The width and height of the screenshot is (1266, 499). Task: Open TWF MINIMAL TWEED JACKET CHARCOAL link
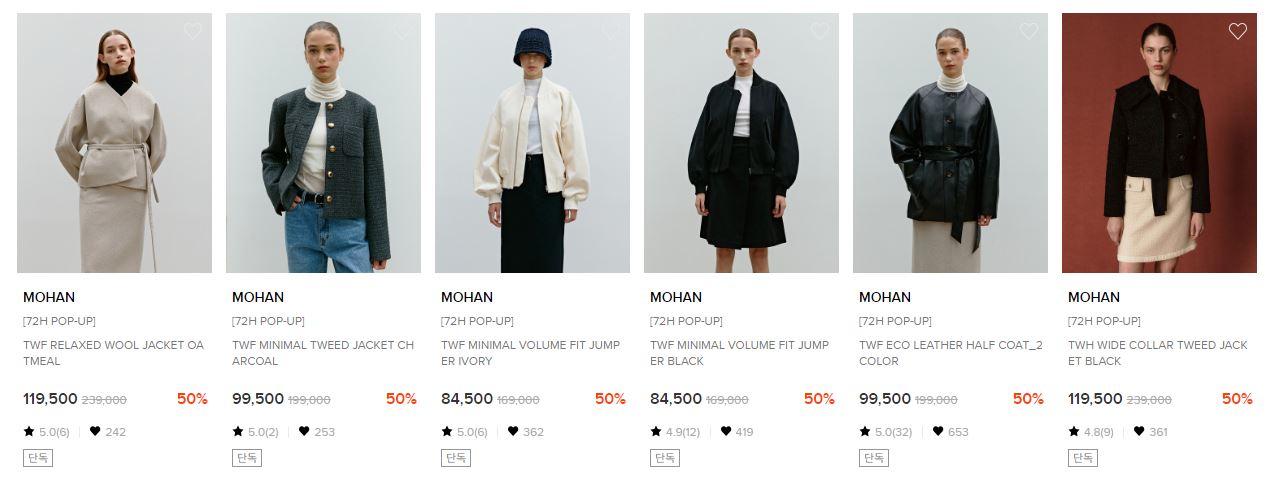pos(323,353)
